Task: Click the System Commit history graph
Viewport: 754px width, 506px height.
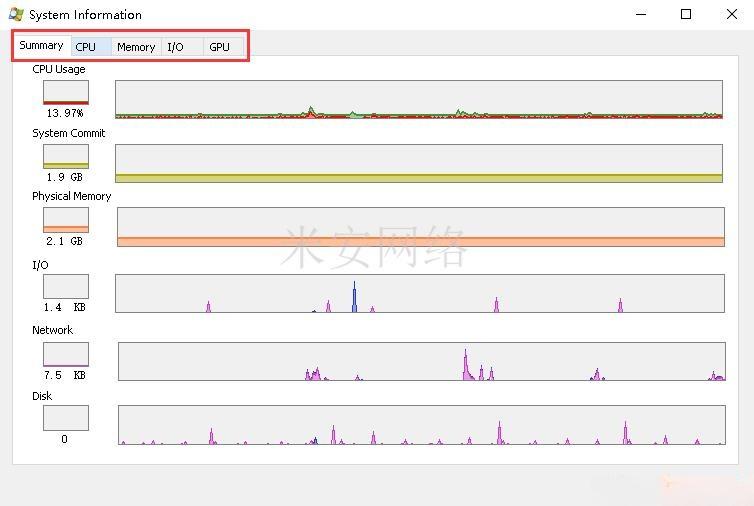Action: [x=418, y=163]
